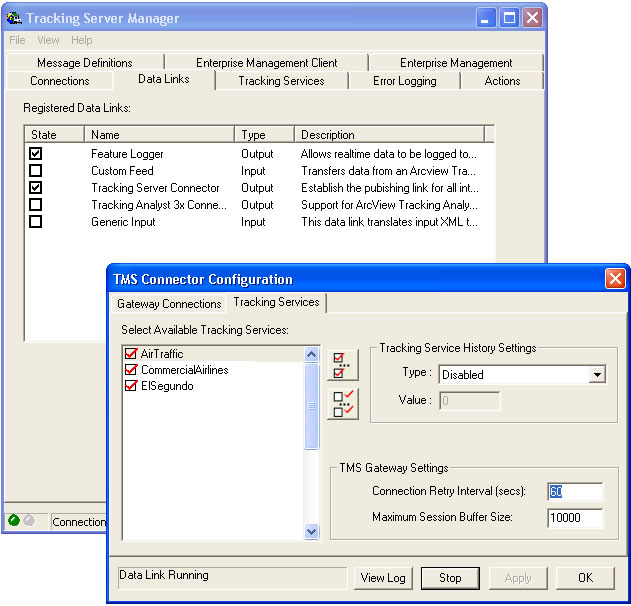Select the Tracking Server Connector row name
The height and width of the screenshot is (606, 631).
(155, 188)
